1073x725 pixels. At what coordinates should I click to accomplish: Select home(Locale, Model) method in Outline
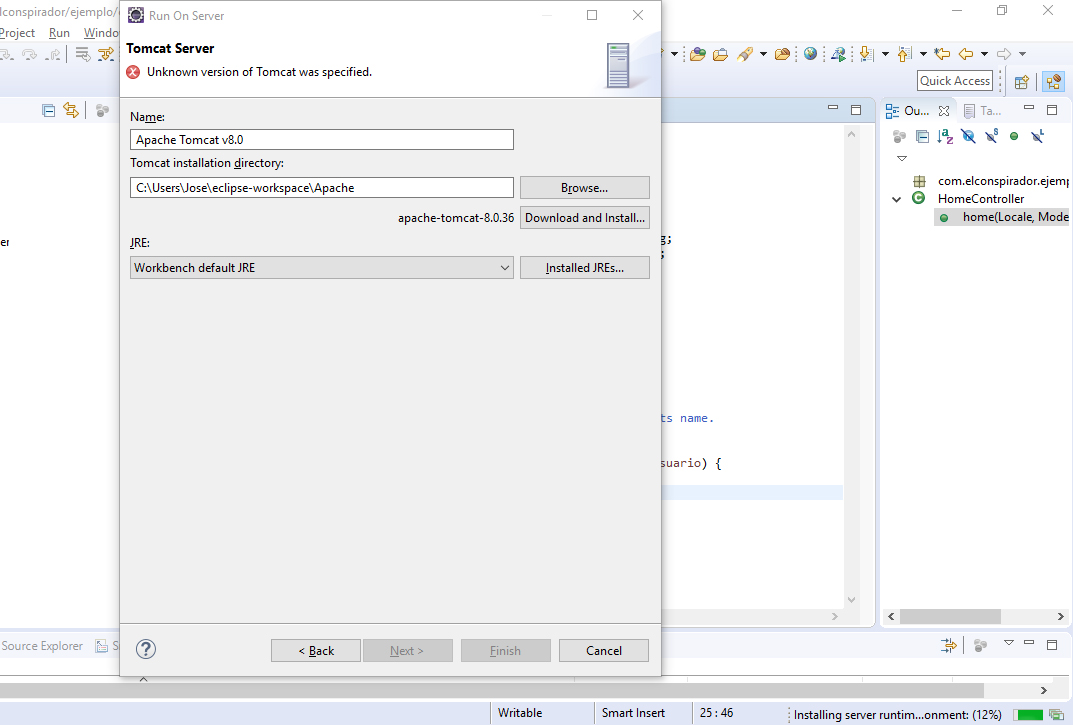click(1002, 217)
